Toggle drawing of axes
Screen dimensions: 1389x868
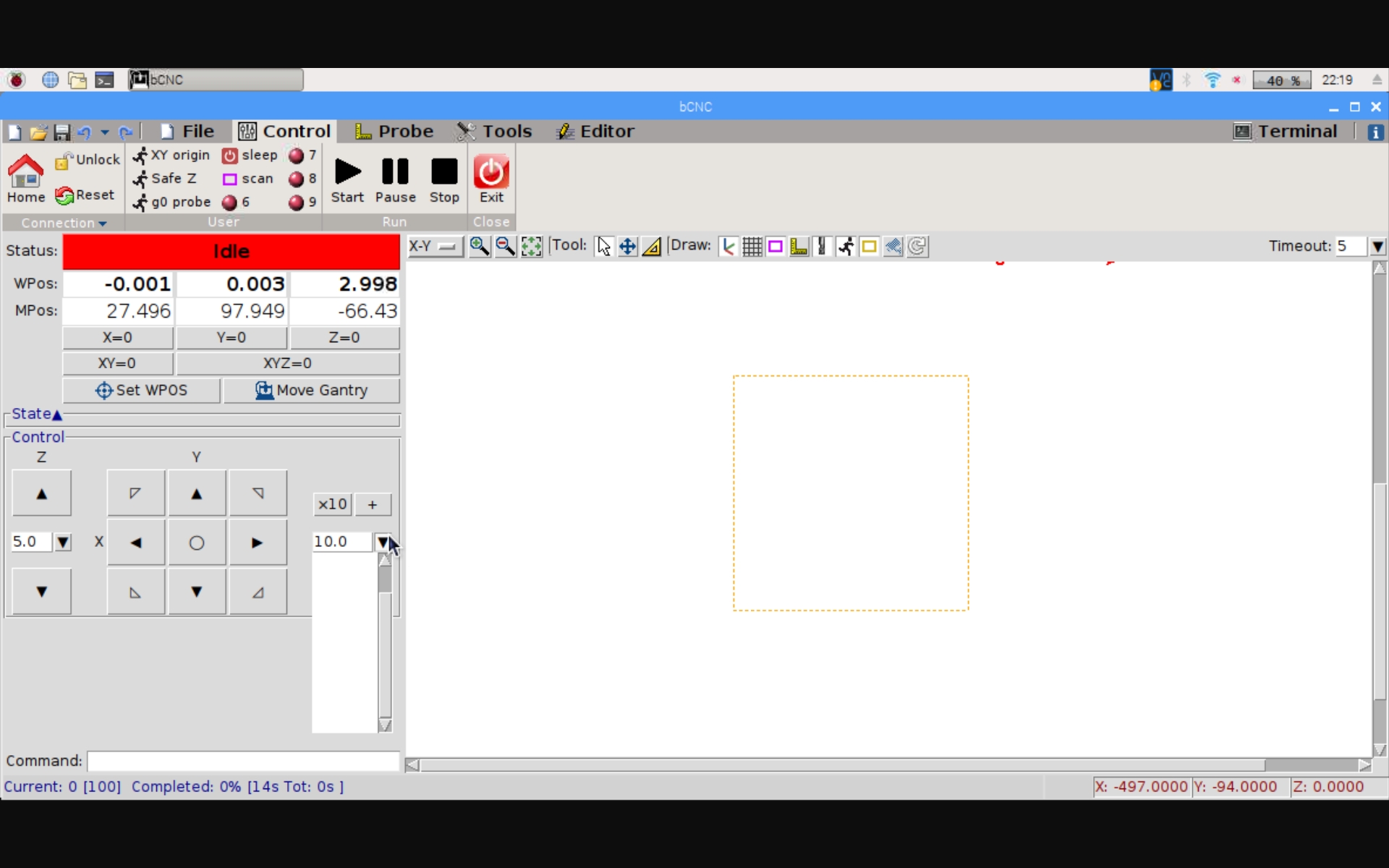729,247
